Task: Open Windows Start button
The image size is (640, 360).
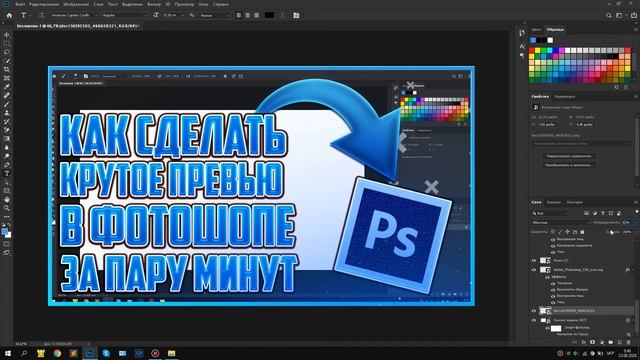Action: coord(7,353)
